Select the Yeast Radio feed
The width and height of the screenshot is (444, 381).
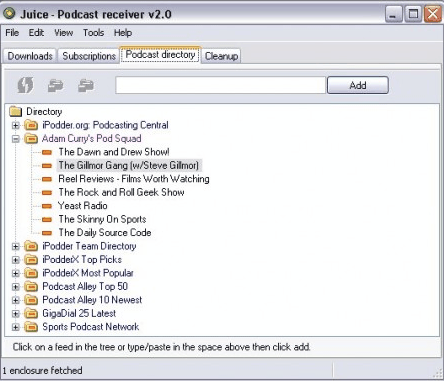coord(83,206)
